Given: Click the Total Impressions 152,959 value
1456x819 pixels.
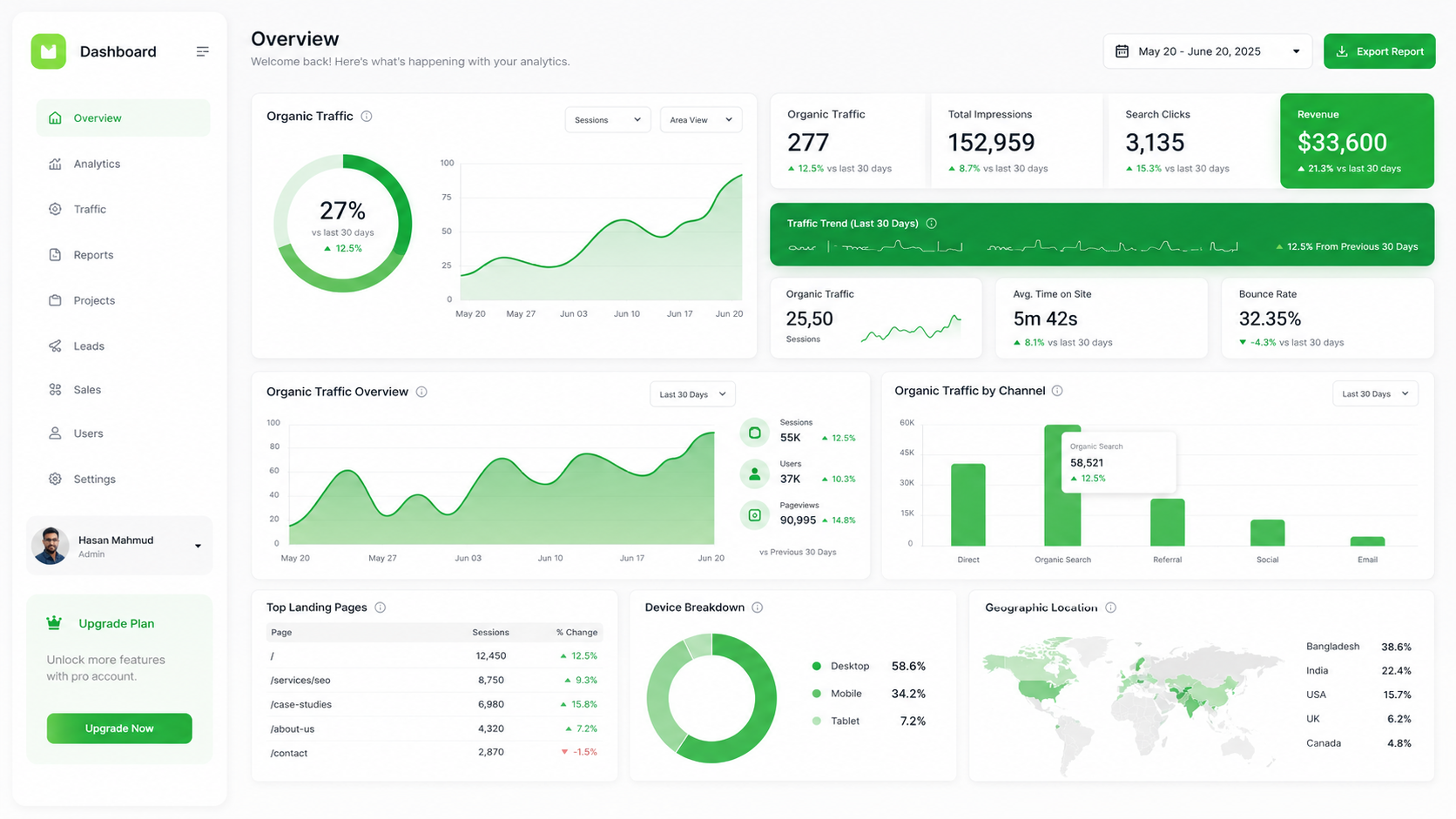Looking at the screenshot, I should click(x=991, y=142).
